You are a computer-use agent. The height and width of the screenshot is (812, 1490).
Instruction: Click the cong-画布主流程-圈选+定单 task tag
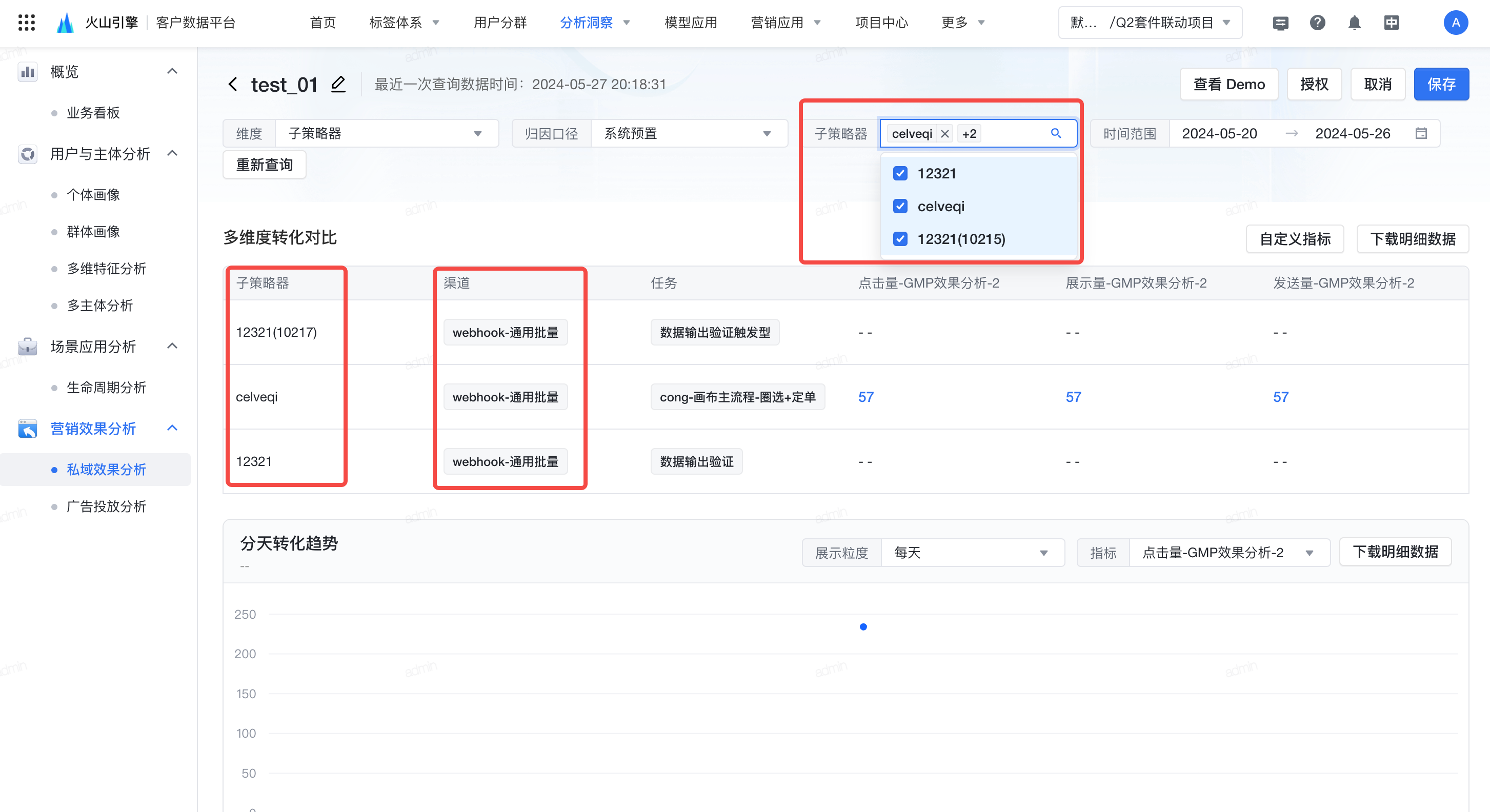[737, 397]
